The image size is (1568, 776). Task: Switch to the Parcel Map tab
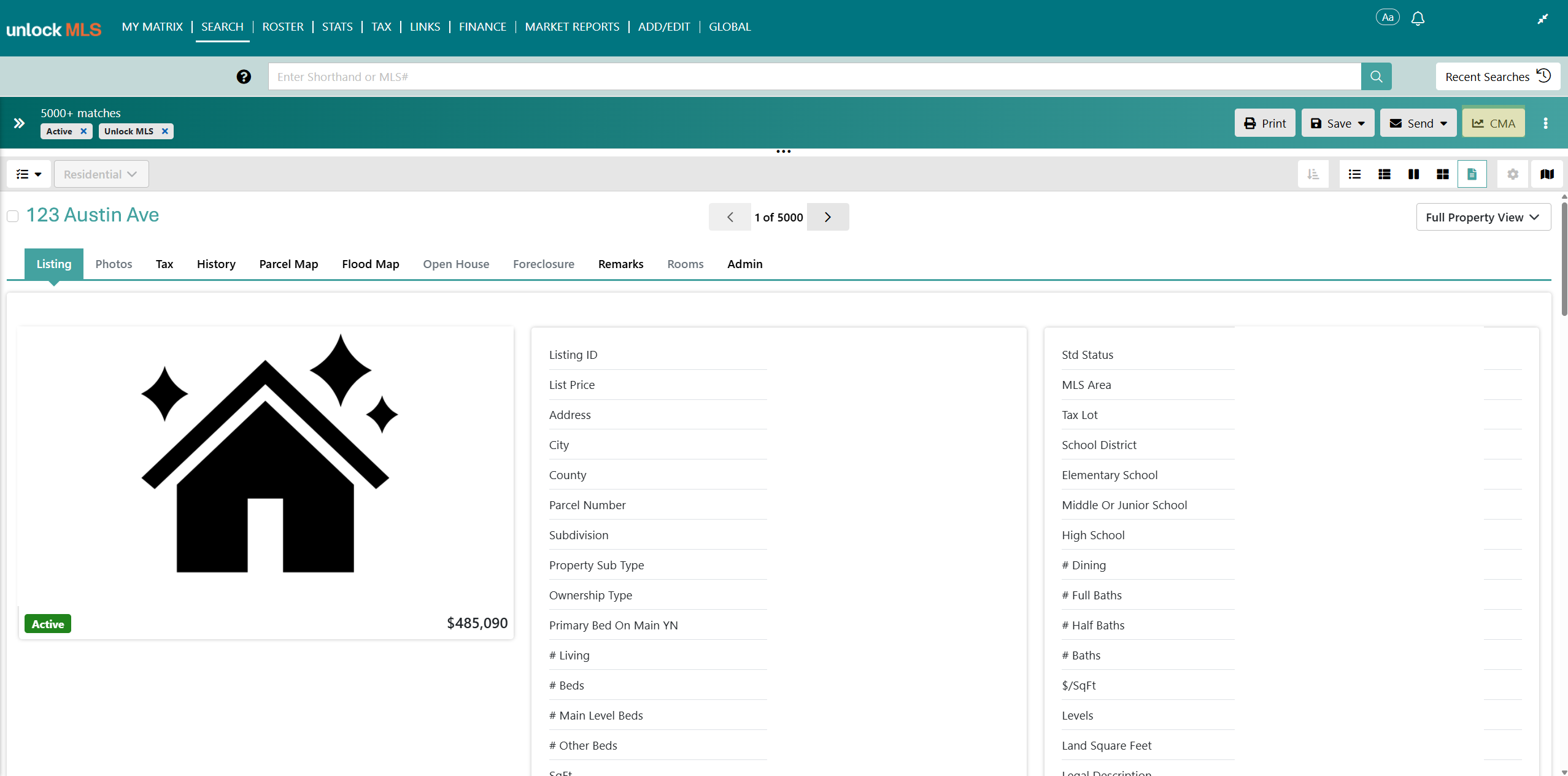click(x=288, y=264)
